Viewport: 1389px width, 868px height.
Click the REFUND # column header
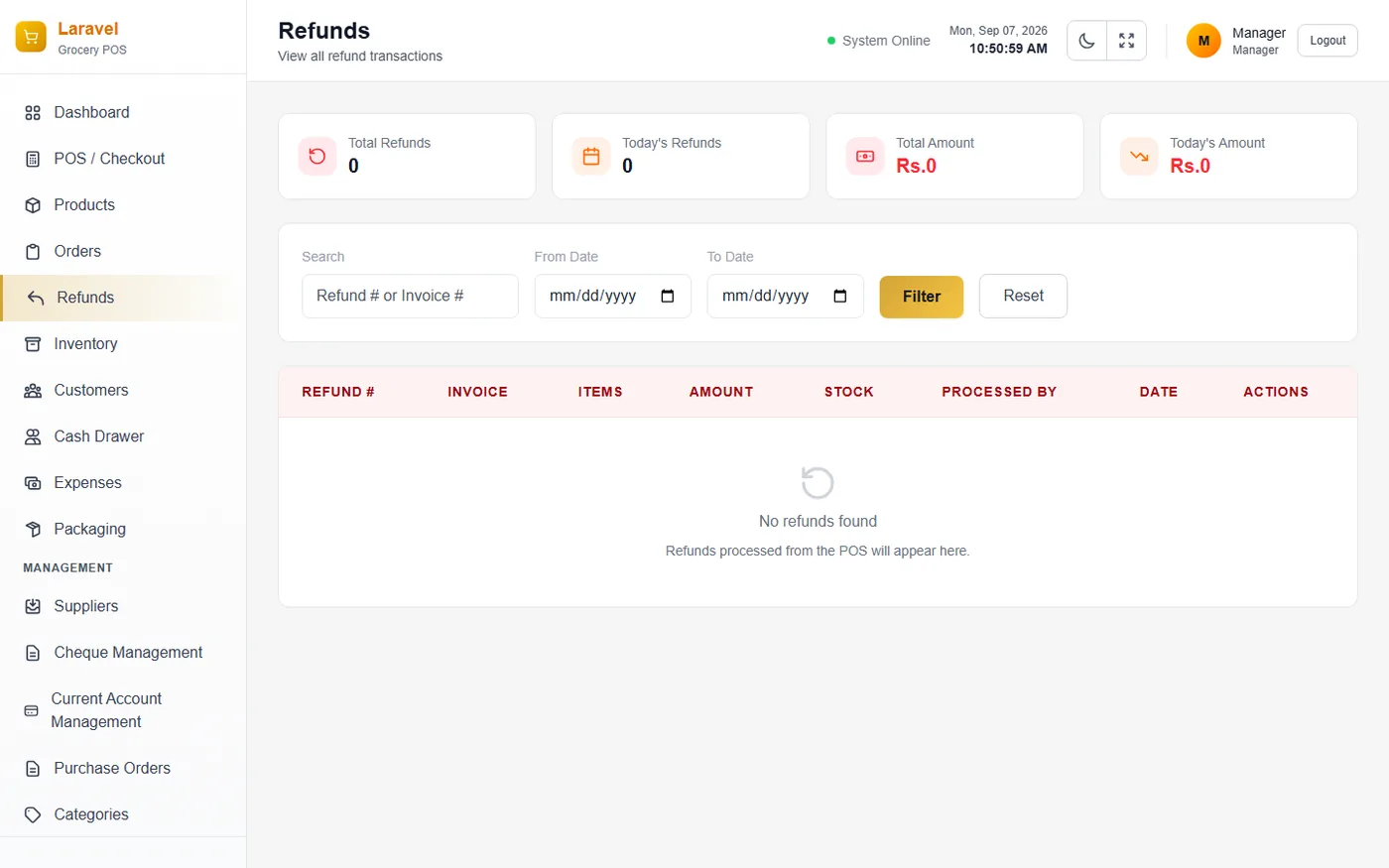click(338, 392)
